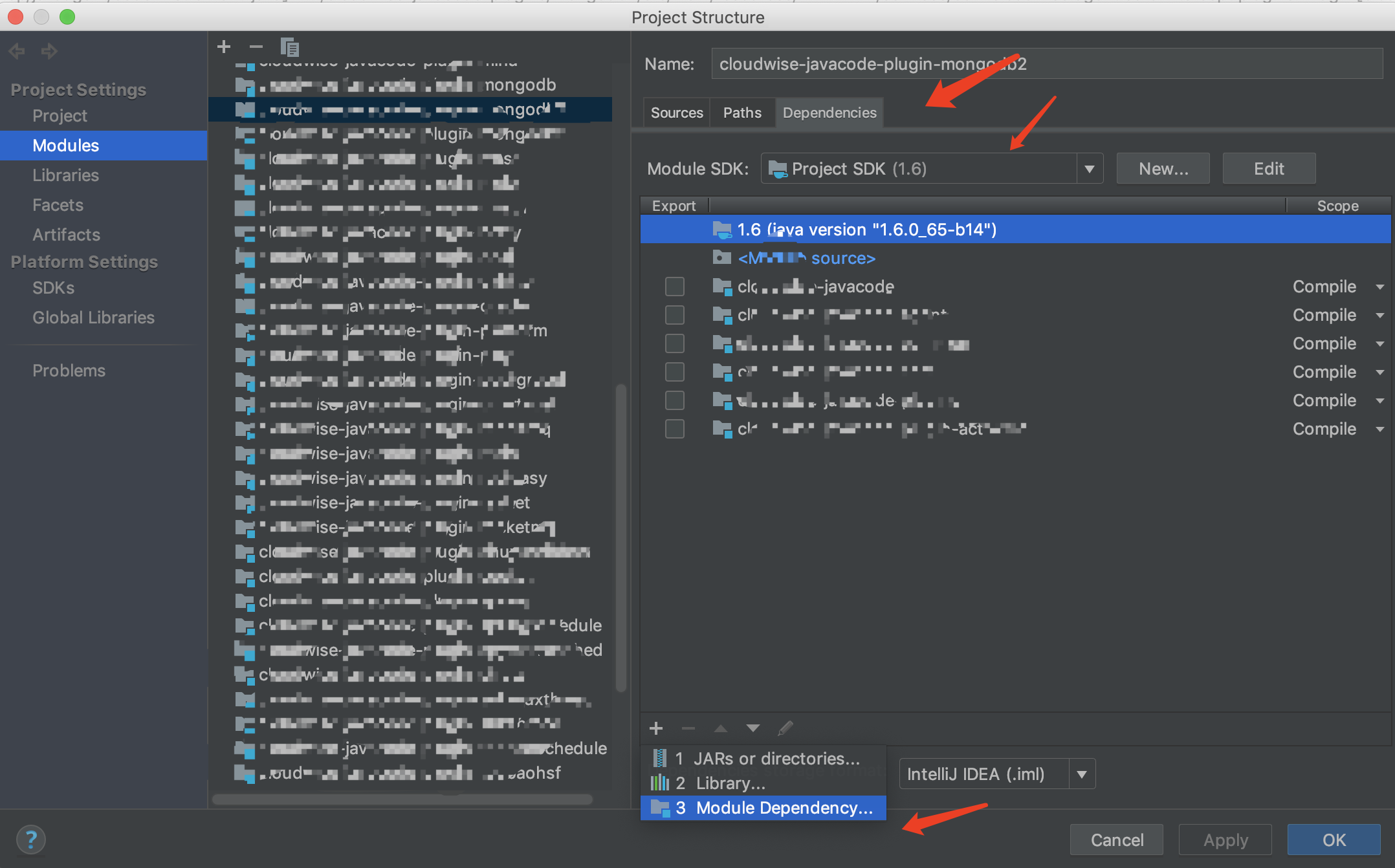Click the add dependency plus icon
Screen dimensions: 1395x868
[656, 728]
